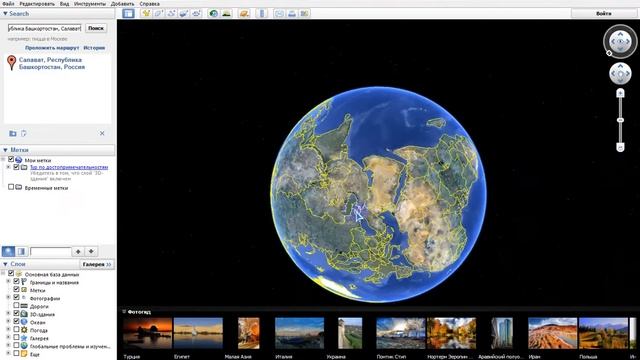Click the move navigation joystick
Viewport: 640px width, 360px height.
point(620,74)
